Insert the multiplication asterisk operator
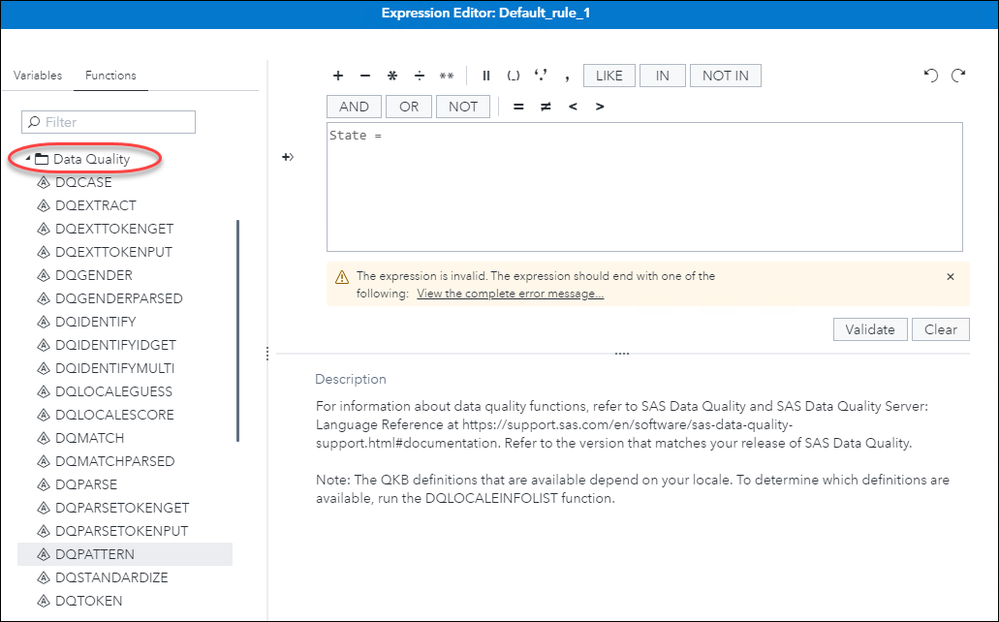This screenshot has height=622, width=999. [392, 76]
